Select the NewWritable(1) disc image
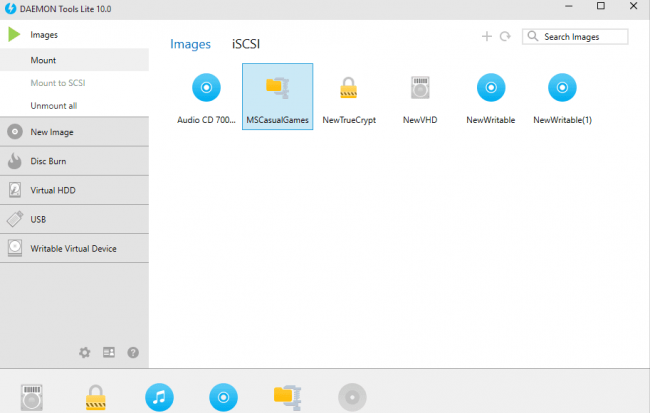The image size is (650, 413). pos(562,97)
